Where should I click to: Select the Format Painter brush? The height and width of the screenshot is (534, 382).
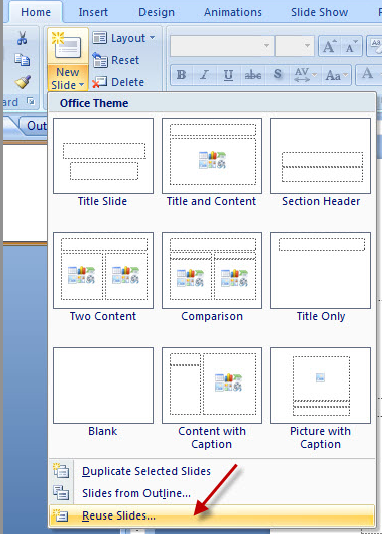[x=23, y=81]
